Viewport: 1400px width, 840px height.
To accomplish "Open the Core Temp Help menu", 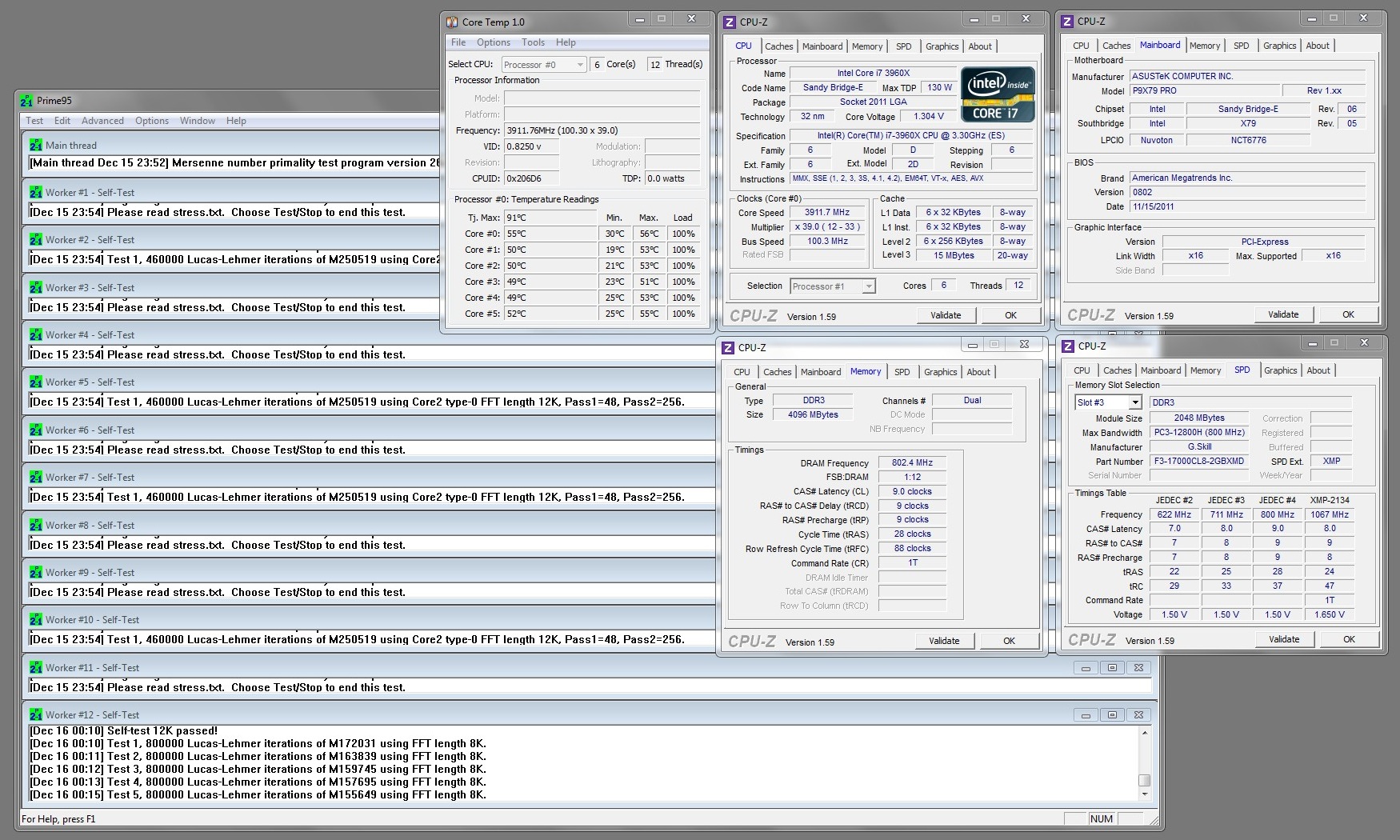I will [566, 42].
